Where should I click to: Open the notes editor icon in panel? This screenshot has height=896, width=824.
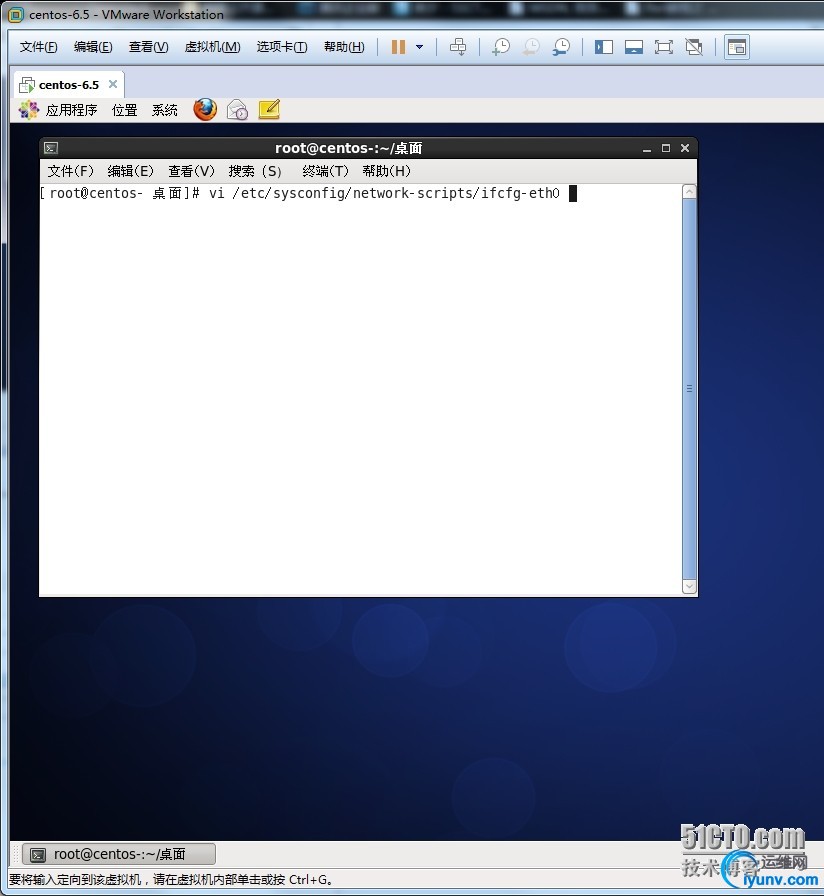pyautogui.click(x=269, y=110)
